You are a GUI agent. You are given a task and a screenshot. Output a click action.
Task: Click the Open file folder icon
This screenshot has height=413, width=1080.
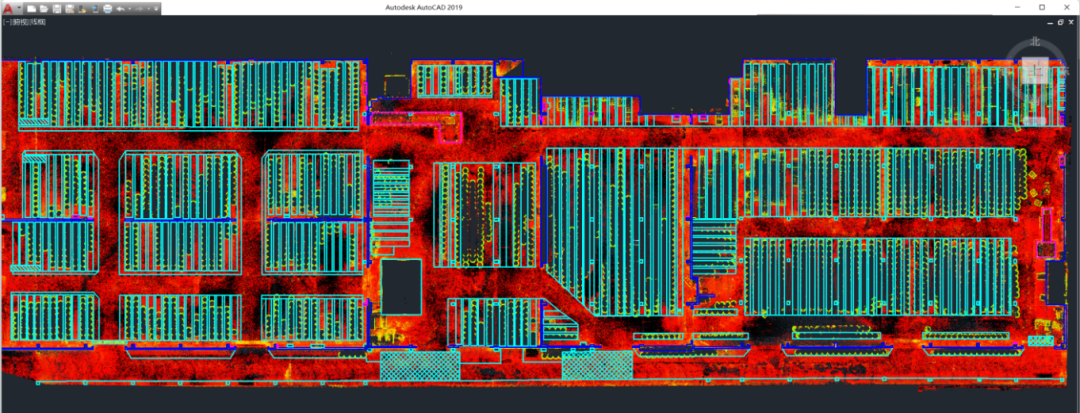pos(44,9)
